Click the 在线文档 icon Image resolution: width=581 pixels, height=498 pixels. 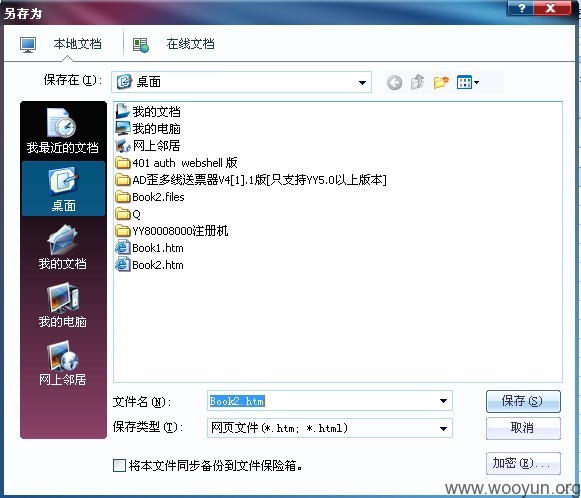pyautogui.click(x=140, y=45)
